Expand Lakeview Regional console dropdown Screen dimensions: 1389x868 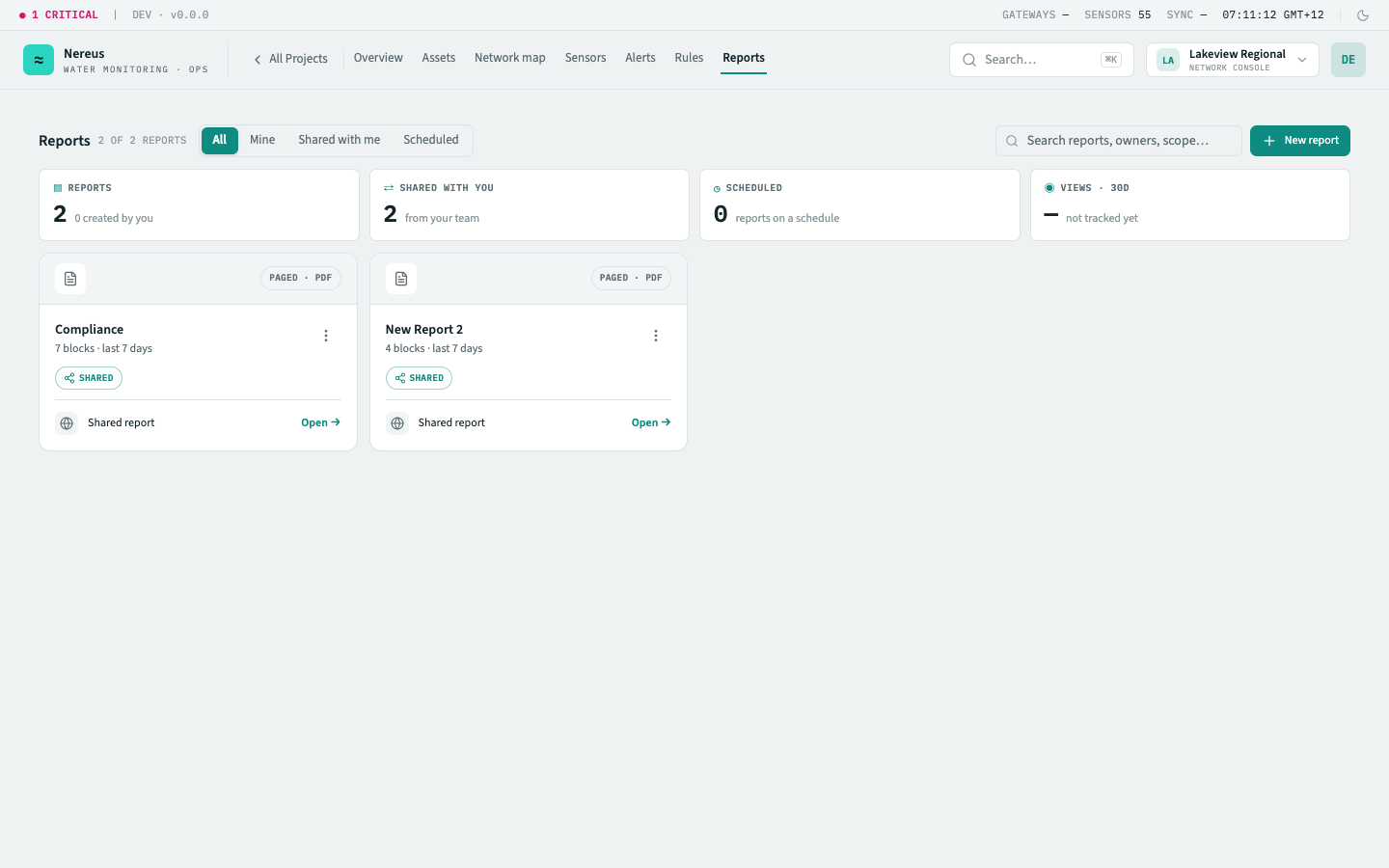[1233, 60]
